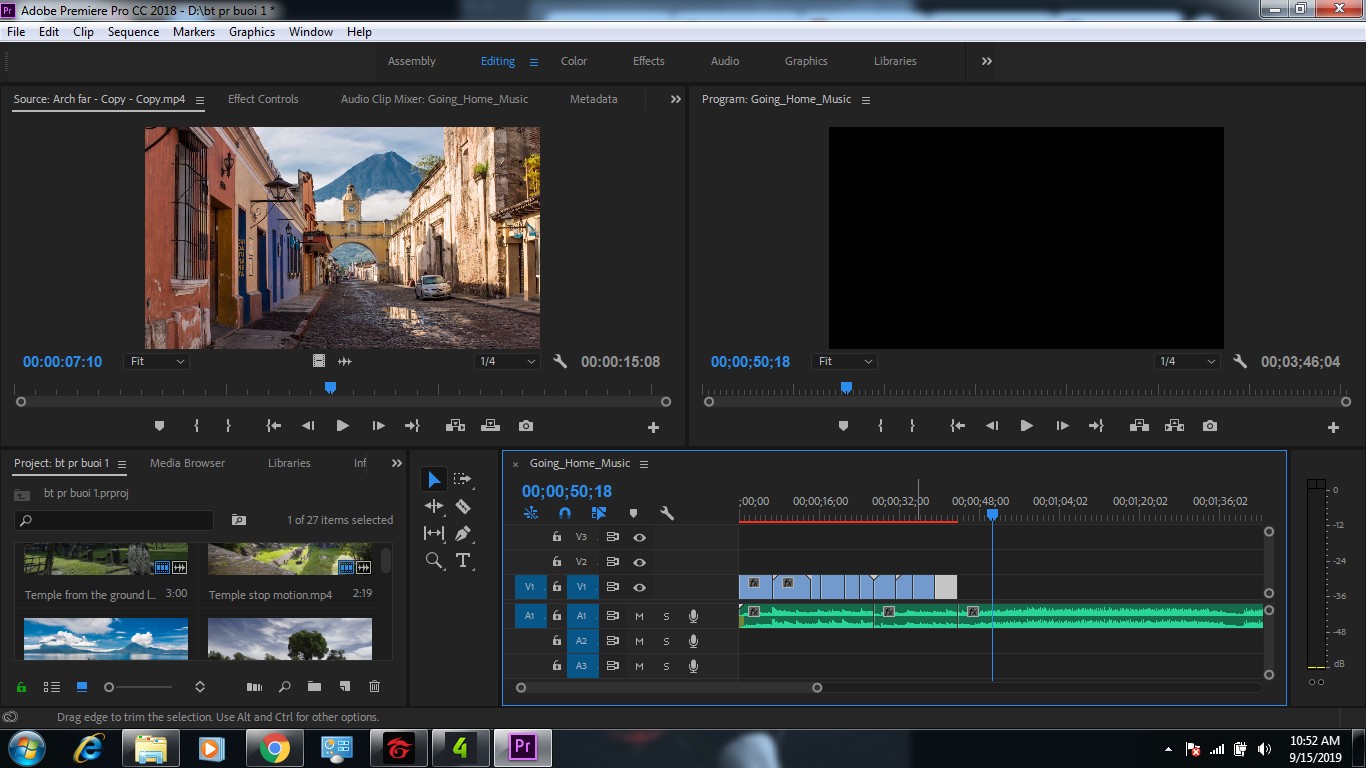Switch to the Media Browser tab
Screen dimensions: 1366x768
187,463
